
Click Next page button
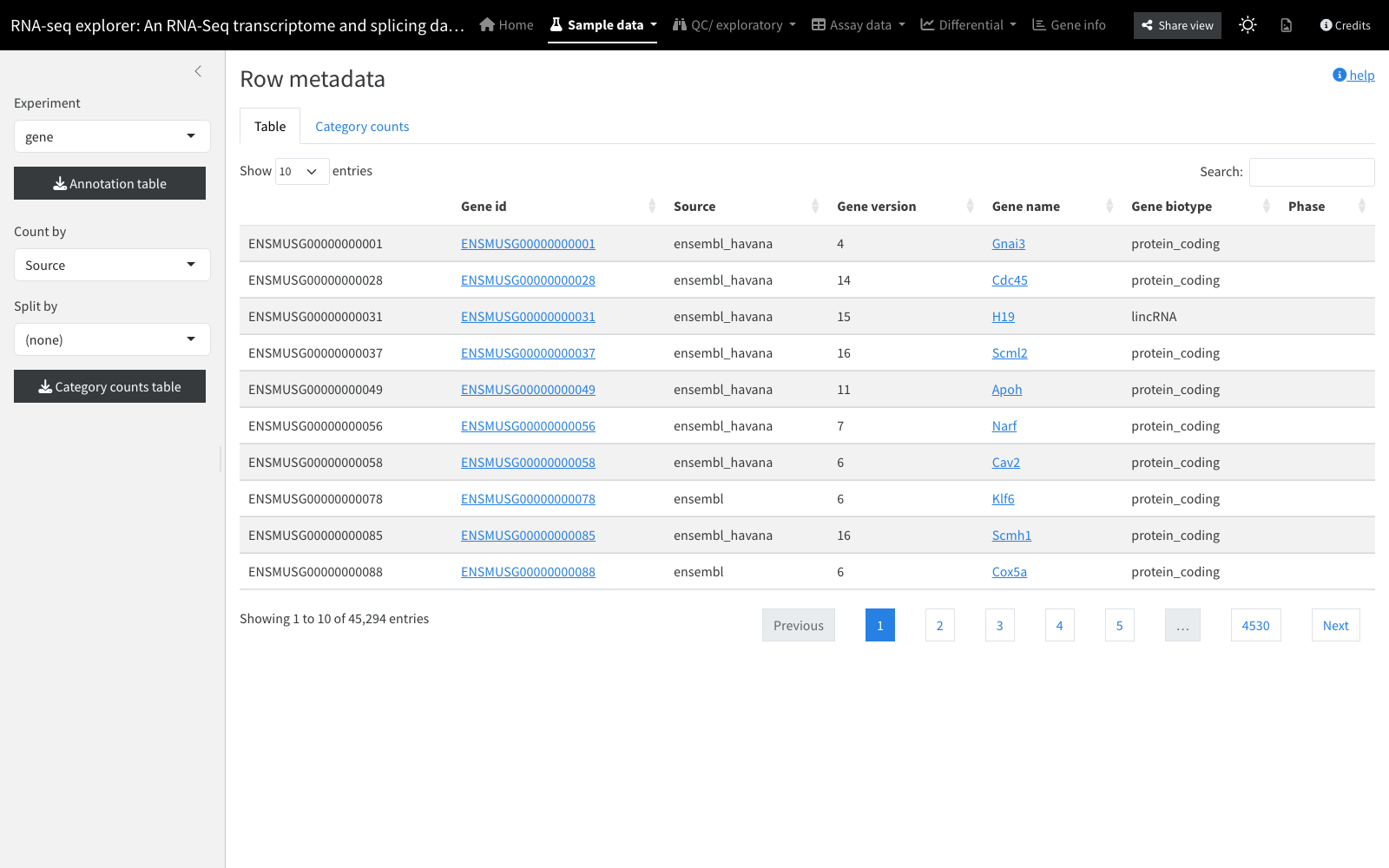1335,625
